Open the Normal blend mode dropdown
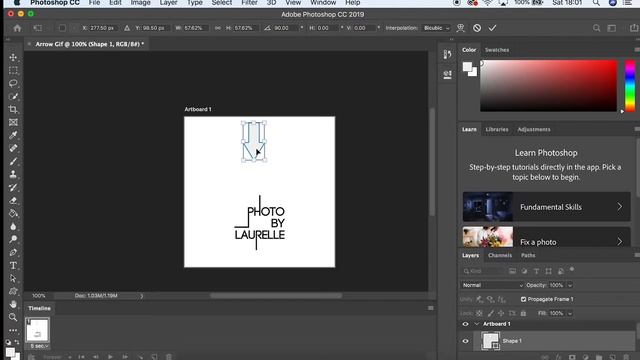640x360 pixels. point(492,285)
